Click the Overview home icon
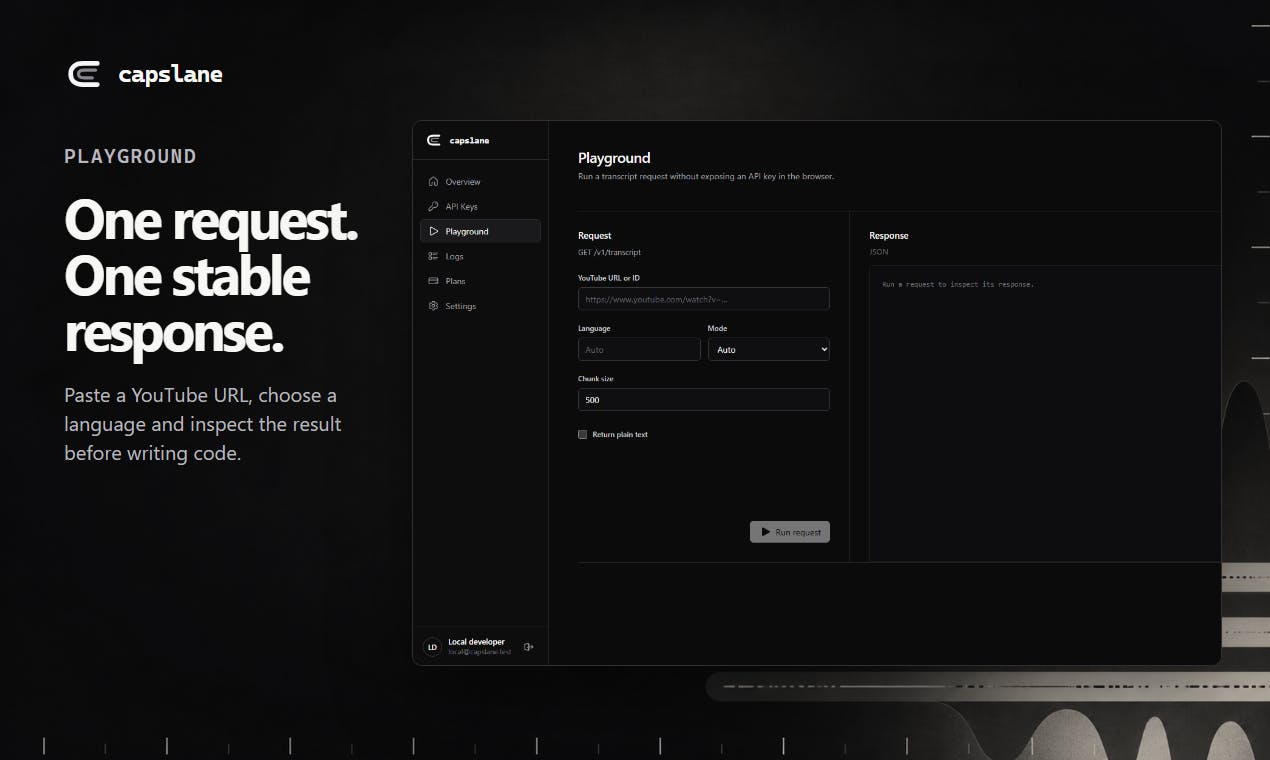1270x760 pixels. pyautogui.click(x=433, y=182)
